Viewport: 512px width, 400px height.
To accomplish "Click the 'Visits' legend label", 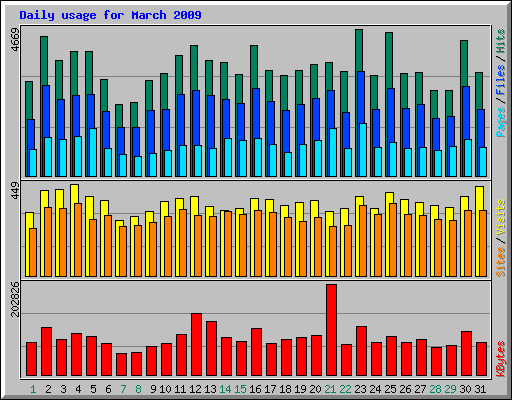I will click(x=501, y=218).
